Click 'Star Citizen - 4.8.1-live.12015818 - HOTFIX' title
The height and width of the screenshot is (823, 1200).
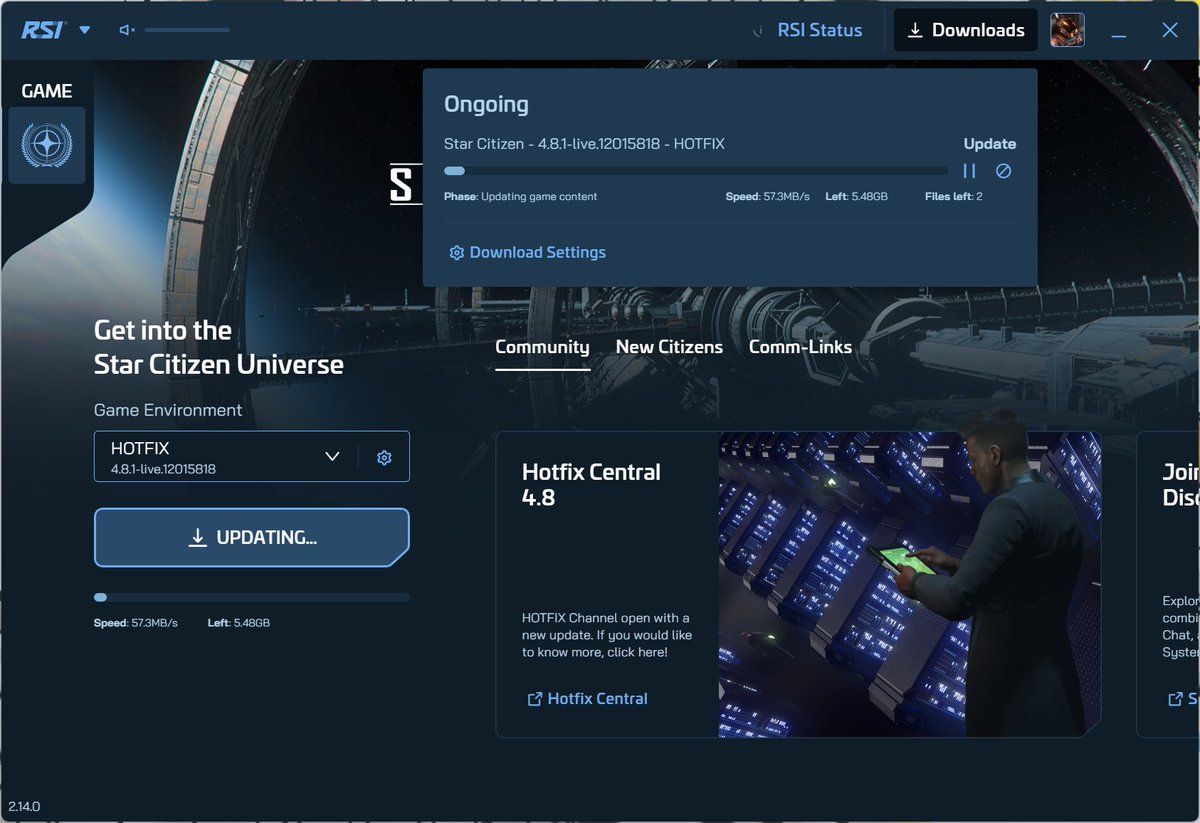[584, 144]
